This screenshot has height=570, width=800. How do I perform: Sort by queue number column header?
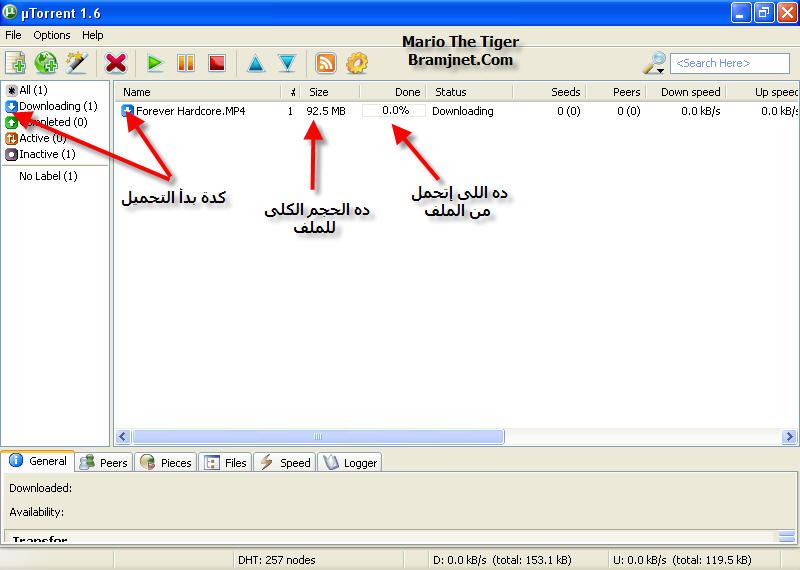tap(291, 92)
